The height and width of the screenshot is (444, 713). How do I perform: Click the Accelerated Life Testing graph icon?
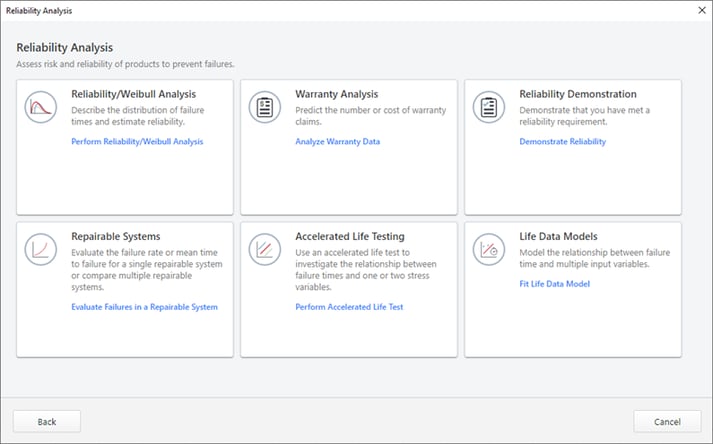click(x=265, y=248)
